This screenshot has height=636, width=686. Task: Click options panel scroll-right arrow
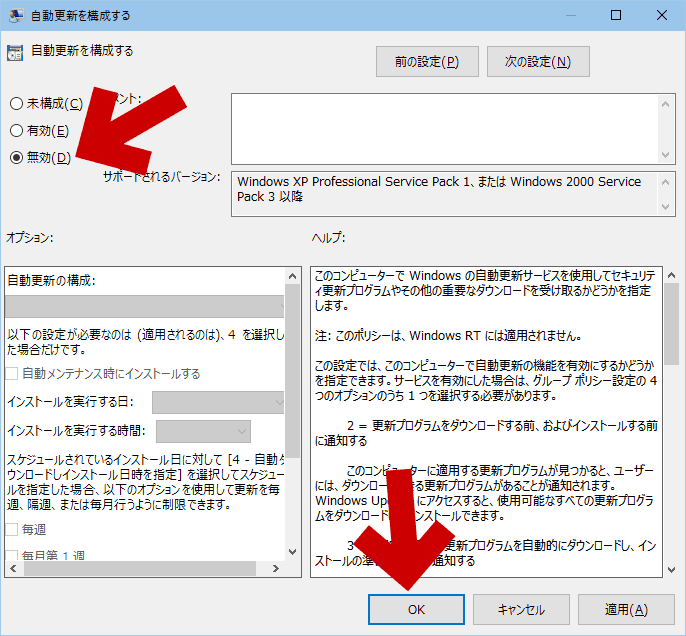point(276,568)
